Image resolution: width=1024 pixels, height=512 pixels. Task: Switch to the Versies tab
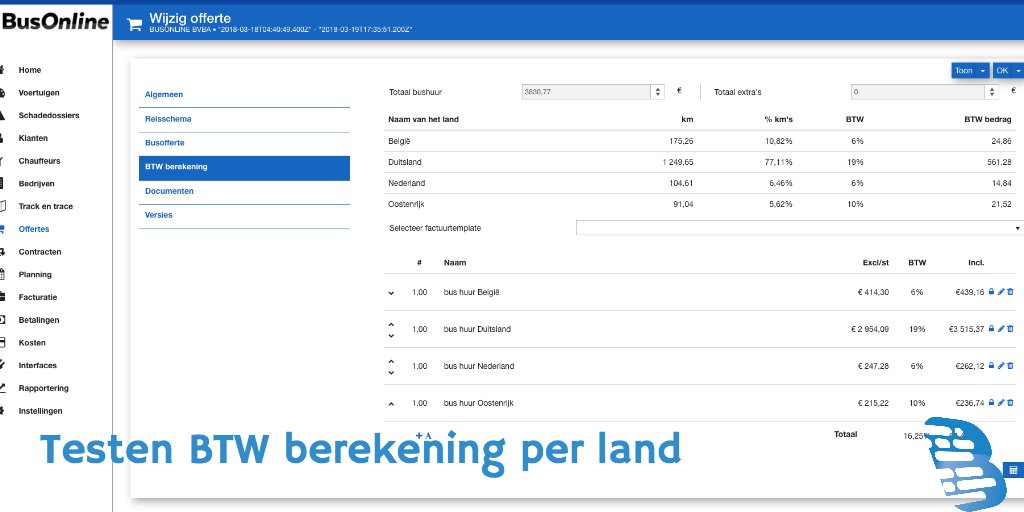[244, 215]
